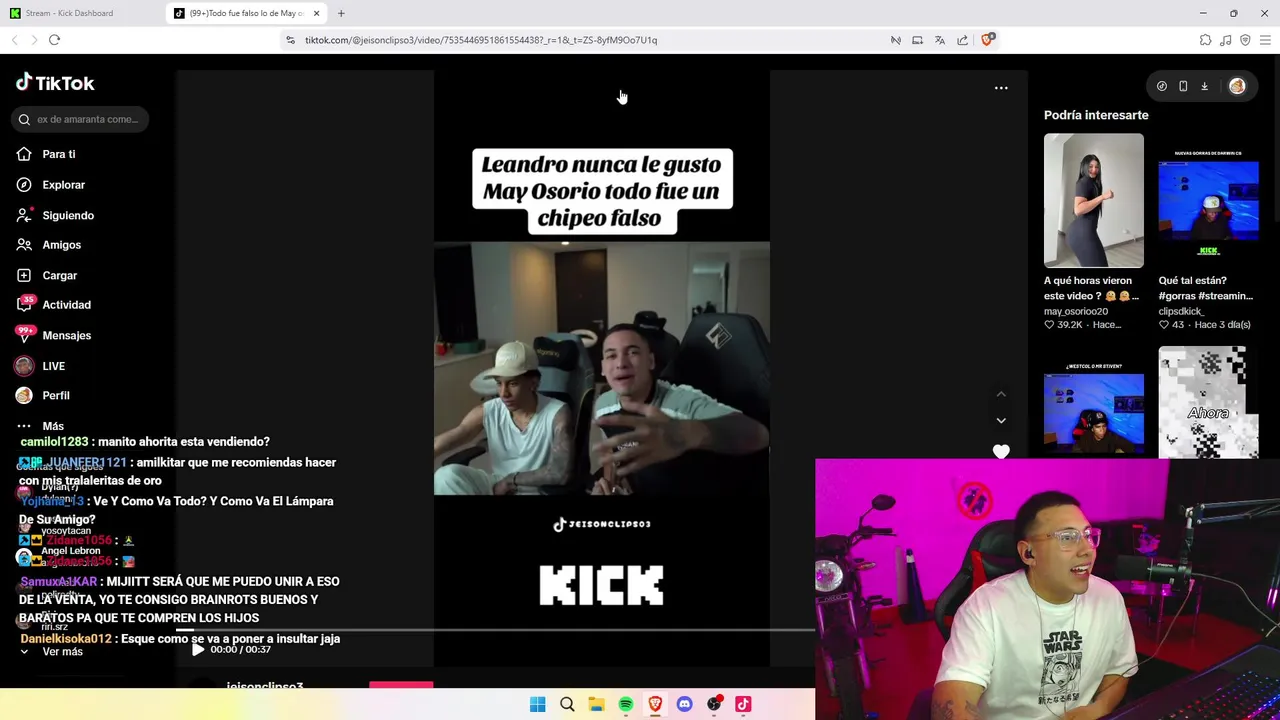Click the cast/install screen icon
Viewport: 1280px width, 720px height.
[917, 40]
